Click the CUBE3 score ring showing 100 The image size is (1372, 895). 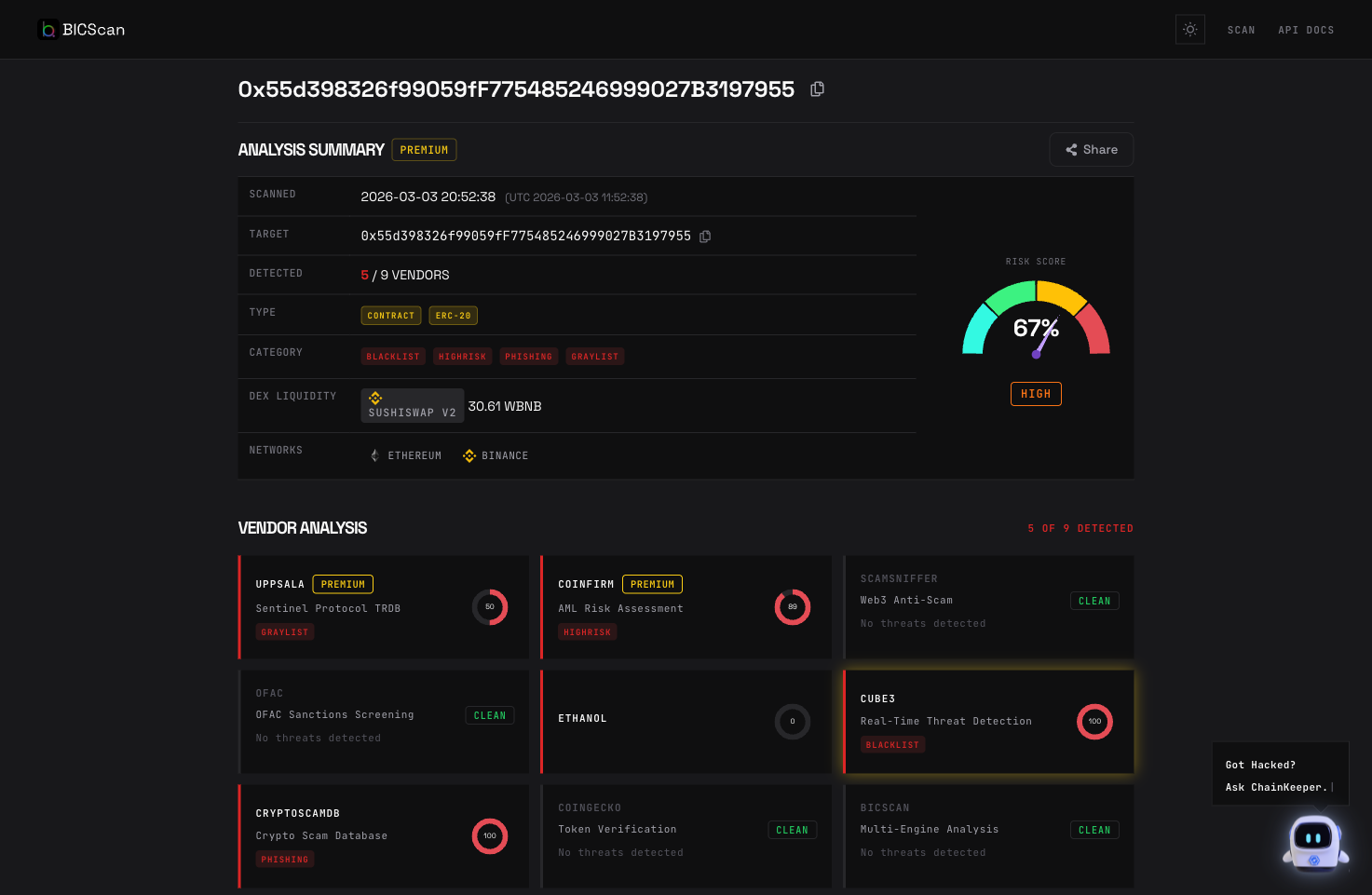[x=1094, y=721]
